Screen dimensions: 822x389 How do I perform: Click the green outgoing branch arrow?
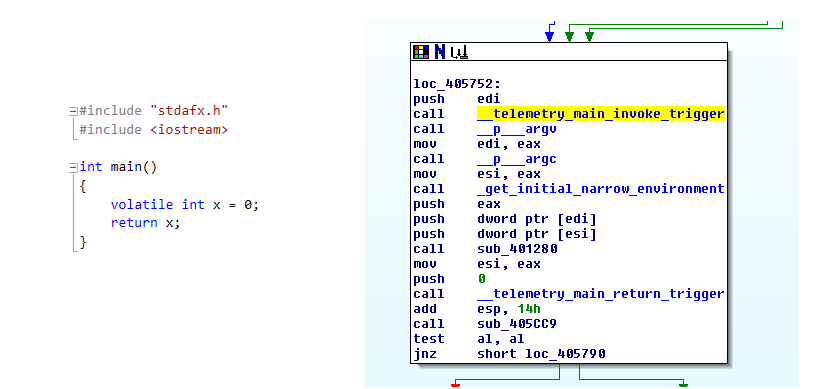click(x=683, y=384)
